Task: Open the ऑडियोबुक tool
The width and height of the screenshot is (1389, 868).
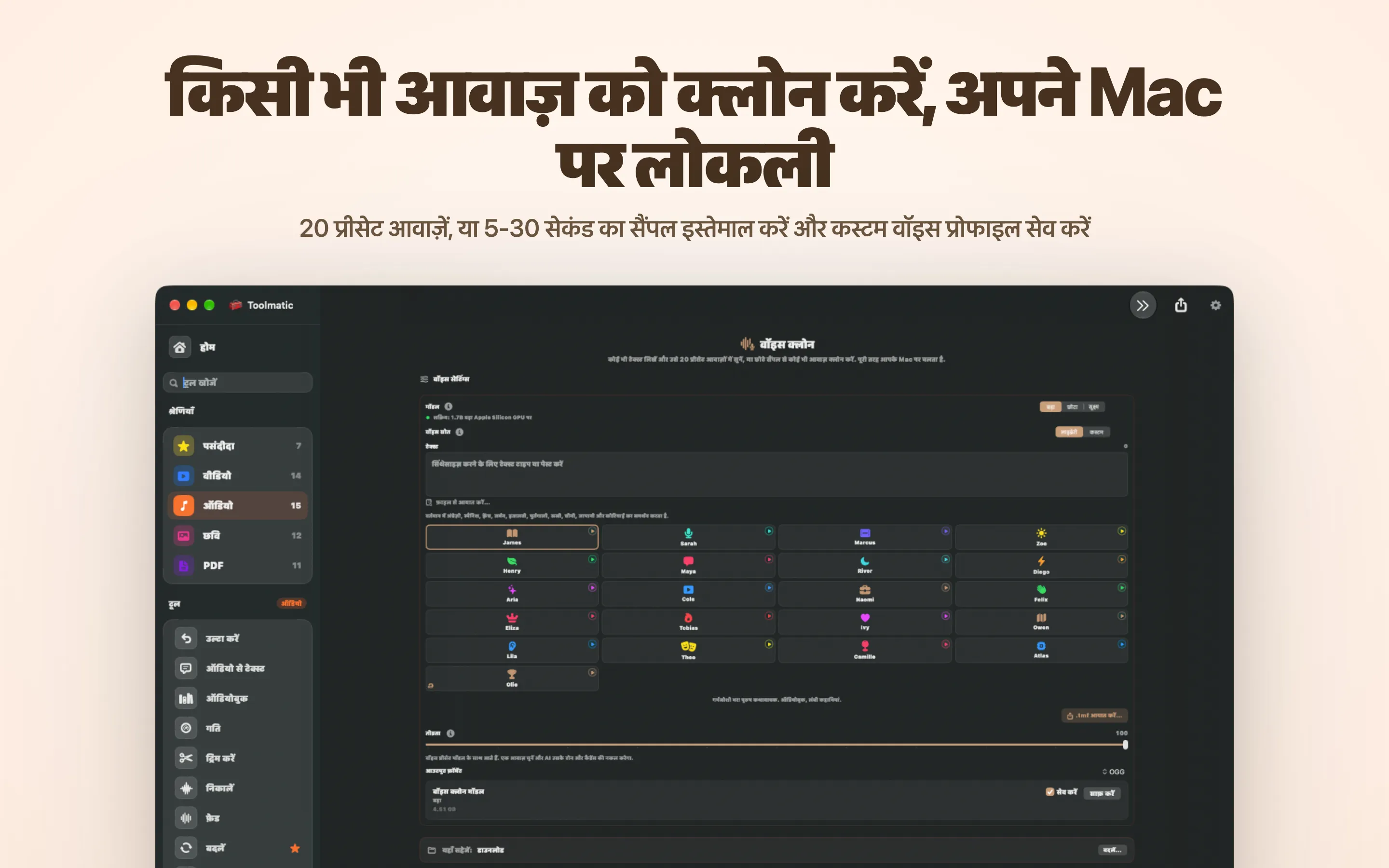Action: pyautogui.click(x=238, y=698)
